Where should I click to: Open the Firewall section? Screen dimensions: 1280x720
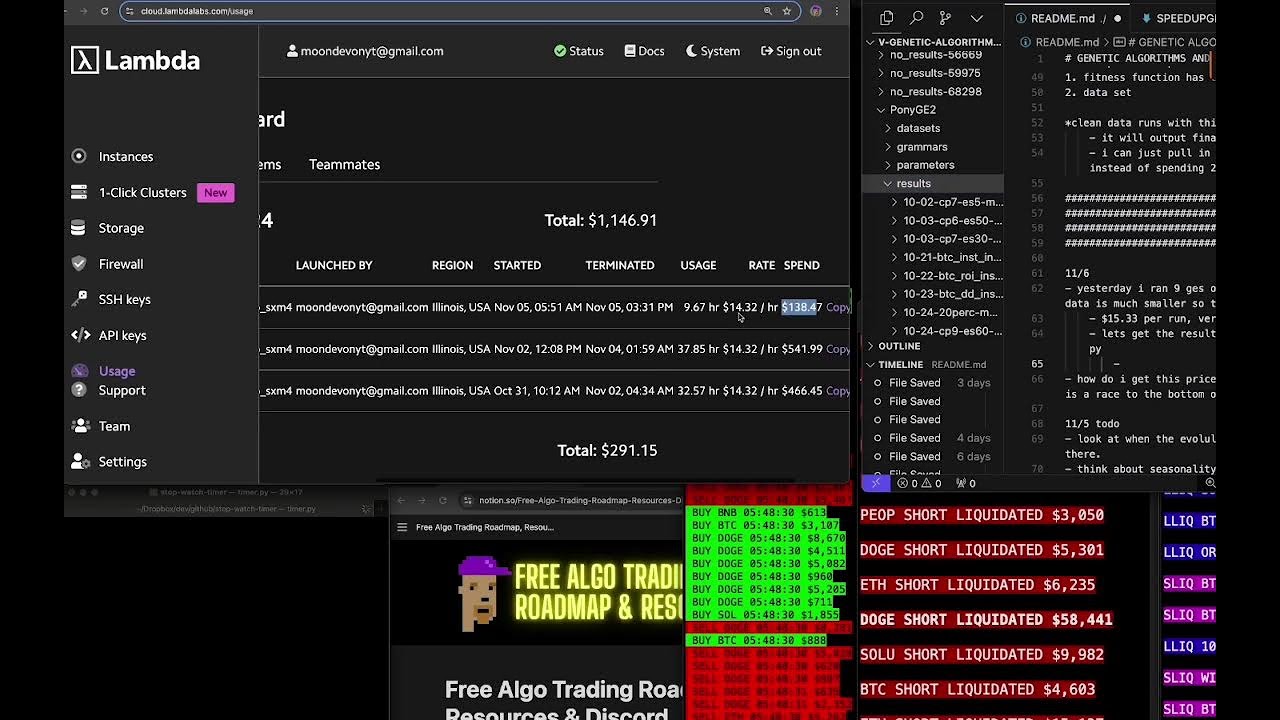pyautogui.click(x=121, y=264)
